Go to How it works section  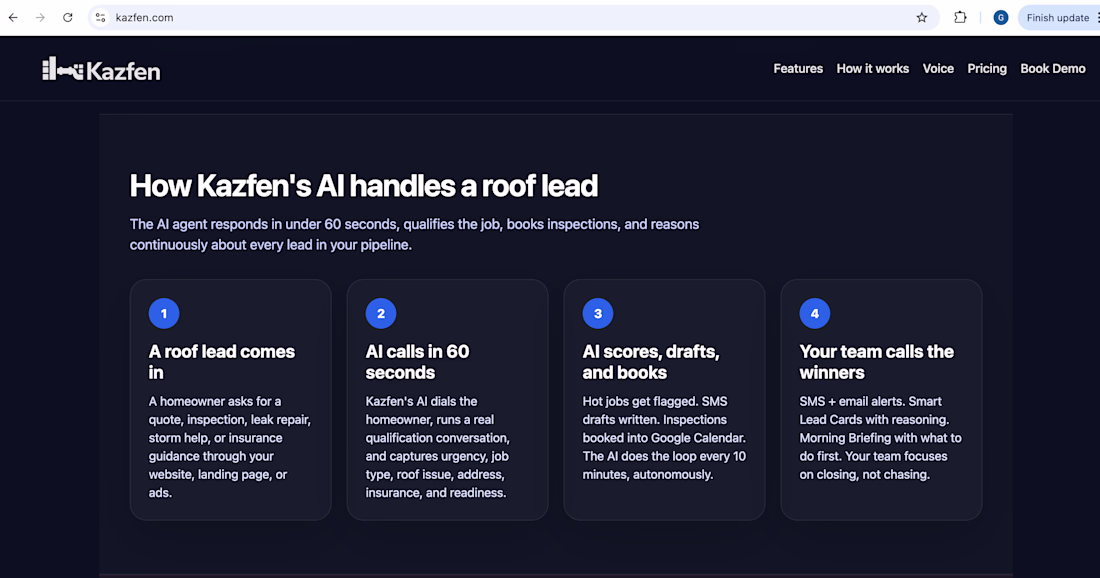[873, 69]
